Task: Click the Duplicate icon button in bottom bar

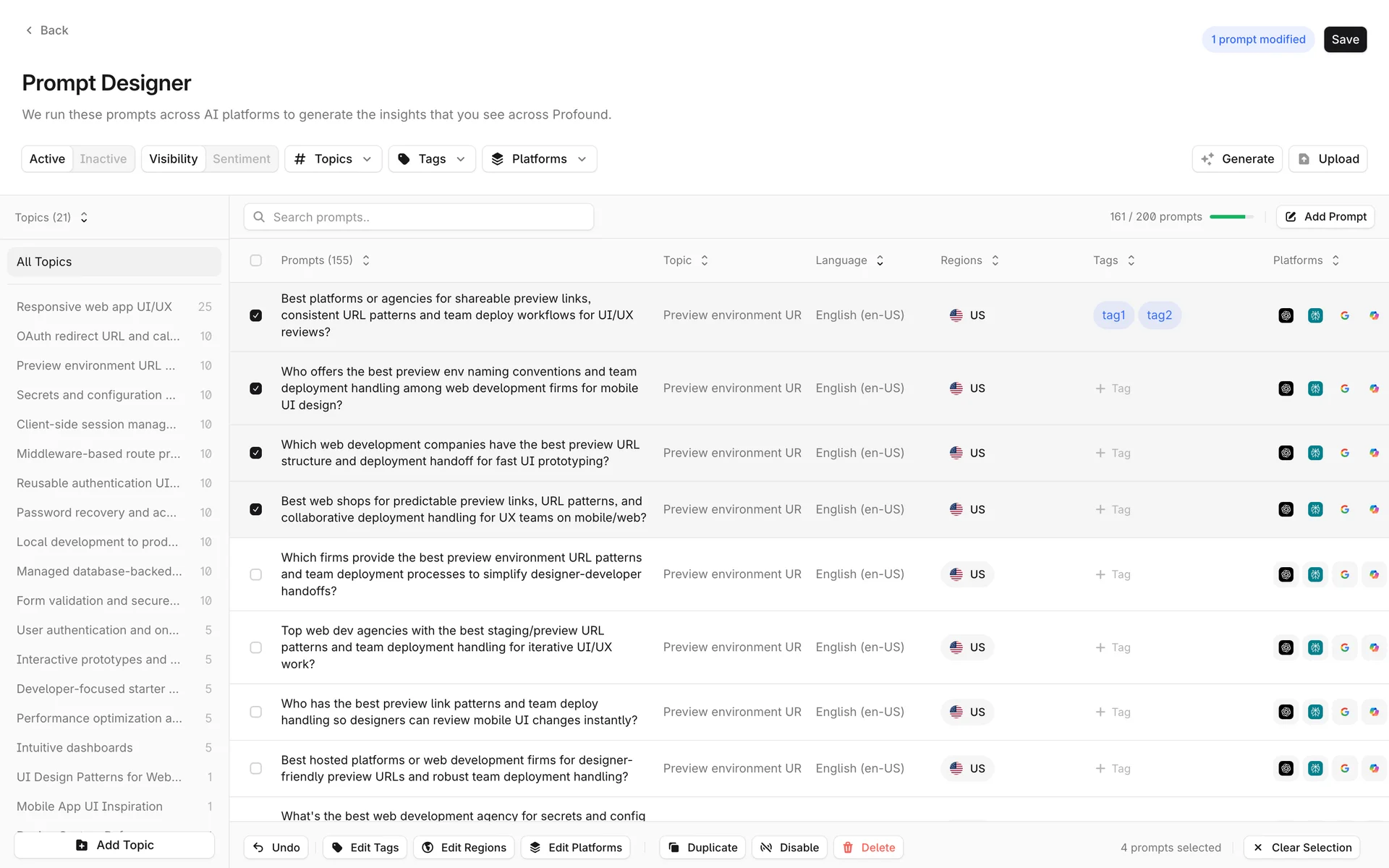Action: pyautogui.click(x=703, y=847)
